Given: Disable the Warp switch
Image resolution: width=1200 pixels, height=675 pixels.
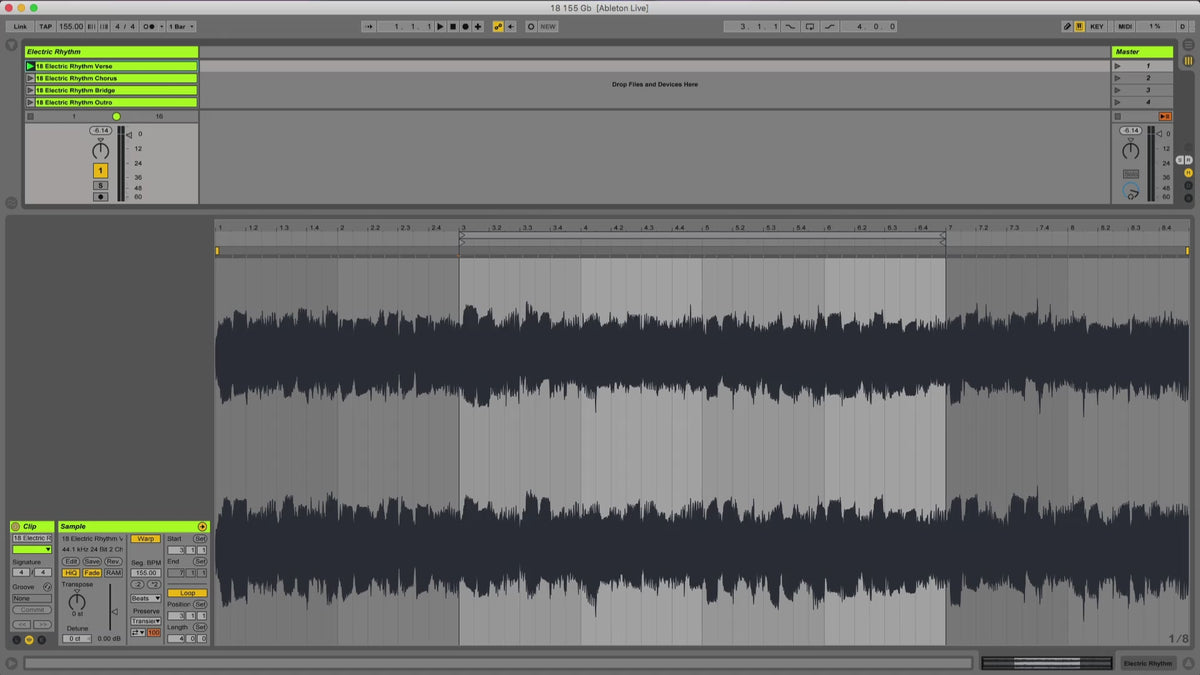Looking at the screenshot, I should pyautogui.click(x=145, y=538).
